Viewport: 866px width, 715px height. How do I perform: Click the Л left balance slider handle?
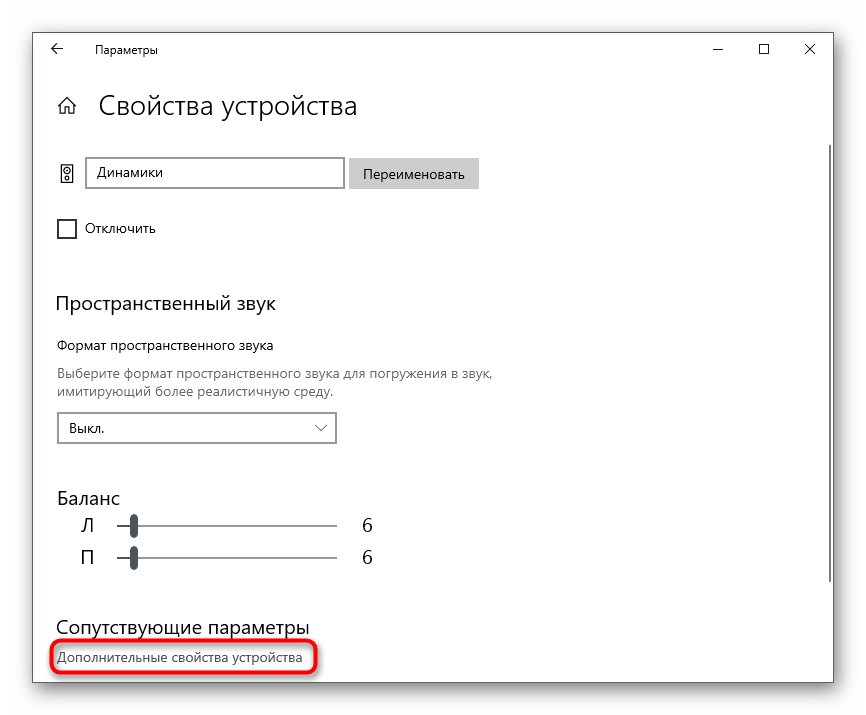[133, 526]
